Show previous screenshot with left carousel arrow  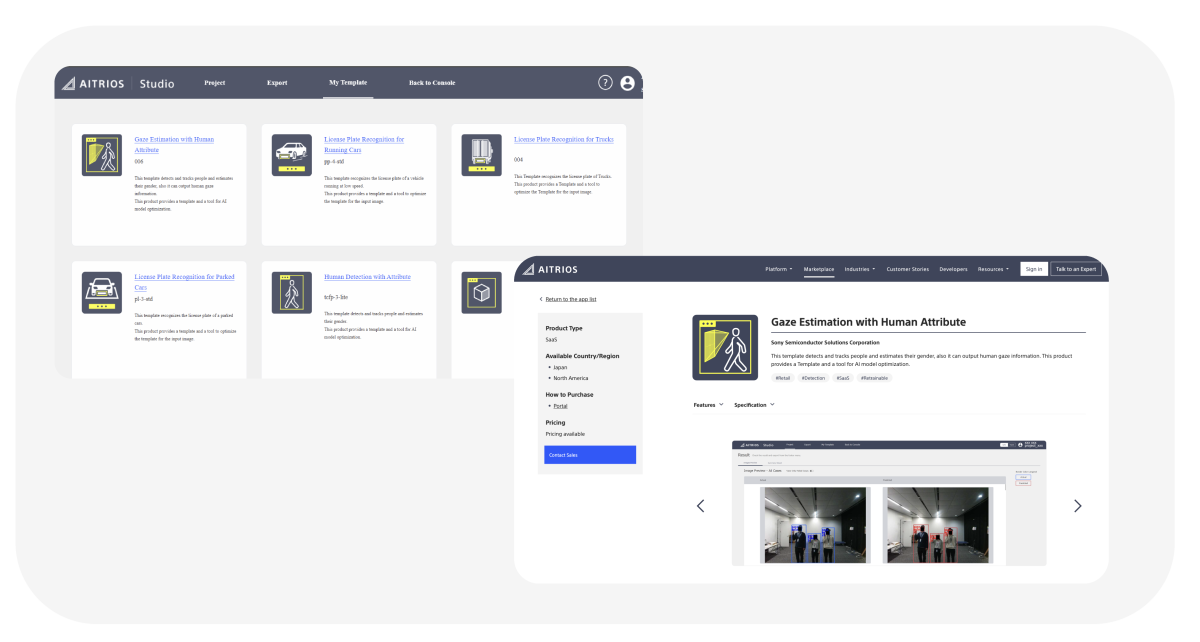[x=700, y=506]
